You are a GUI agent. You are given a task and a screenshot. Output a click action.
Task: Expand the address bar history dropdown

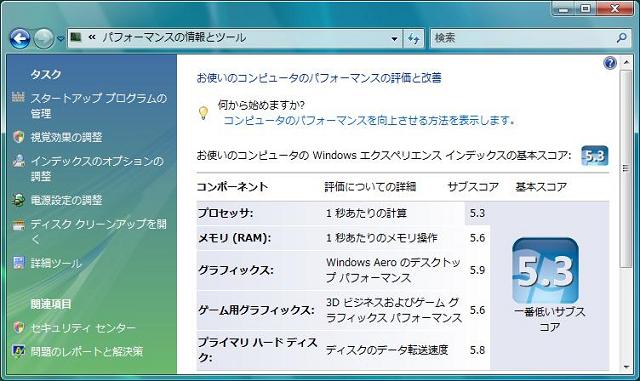394,38
